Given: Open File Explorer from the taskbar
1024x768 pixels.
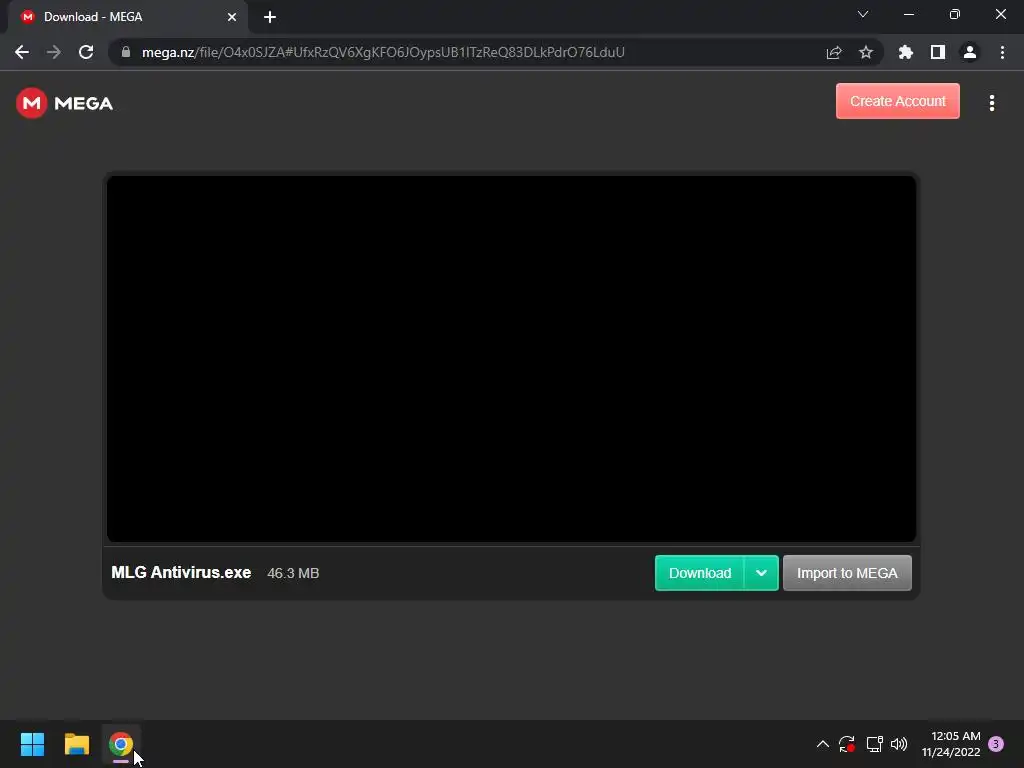Looking at the screenshot, I should (x=76, y=744).
